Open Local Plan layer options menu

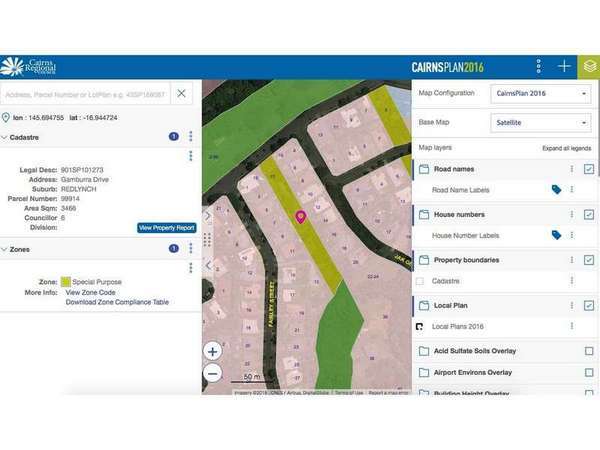[x=572, y=306]
